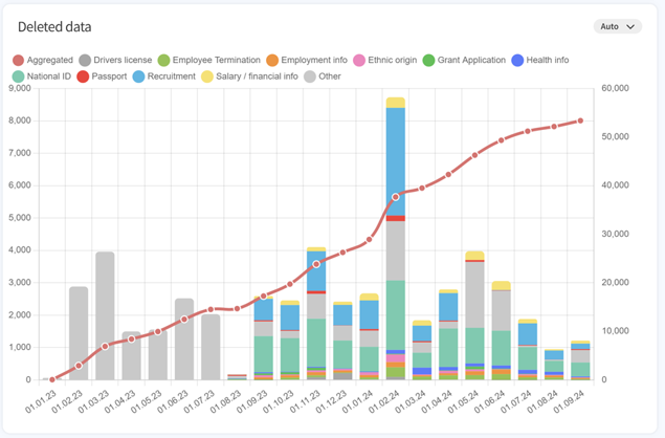665x438 pixels.
Task: Click the Health info blue legend icon
Action: pyautogui.click(x=516, y=60)
